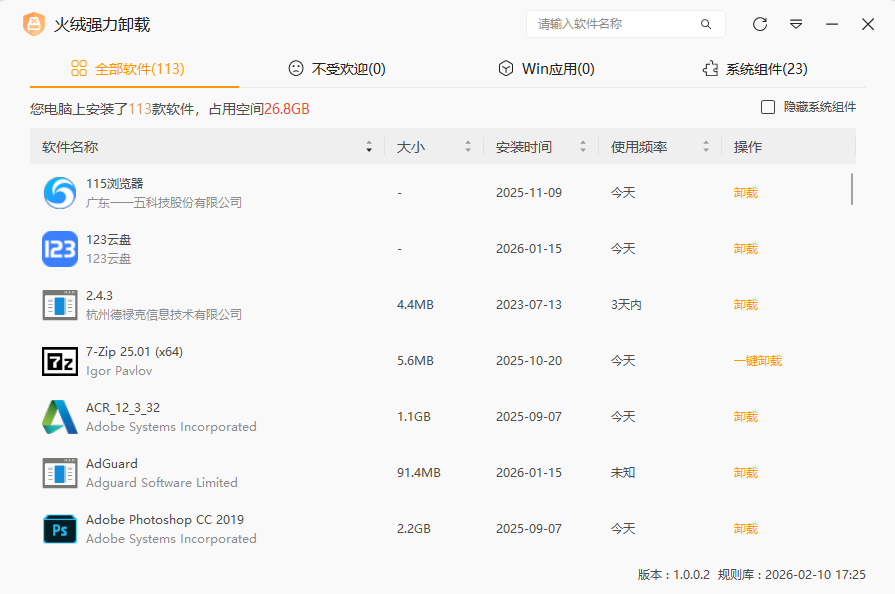Click the refresh icon in title bar
The image size is (895, 594).
[760, 24]
